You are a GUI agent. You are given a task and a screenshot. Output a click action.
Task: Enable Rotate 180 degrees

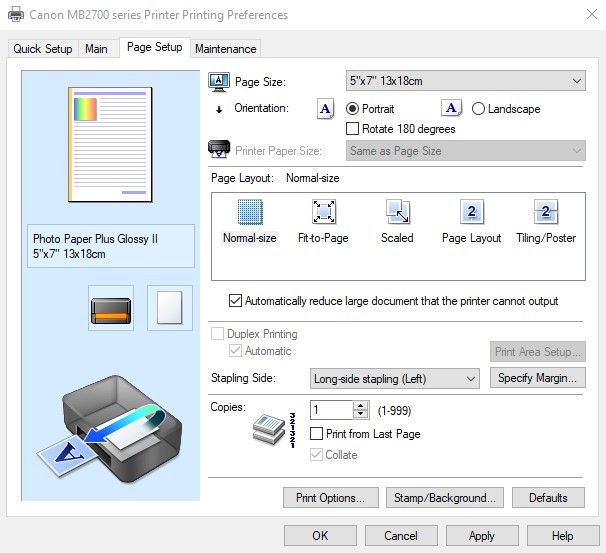[352, 129]
